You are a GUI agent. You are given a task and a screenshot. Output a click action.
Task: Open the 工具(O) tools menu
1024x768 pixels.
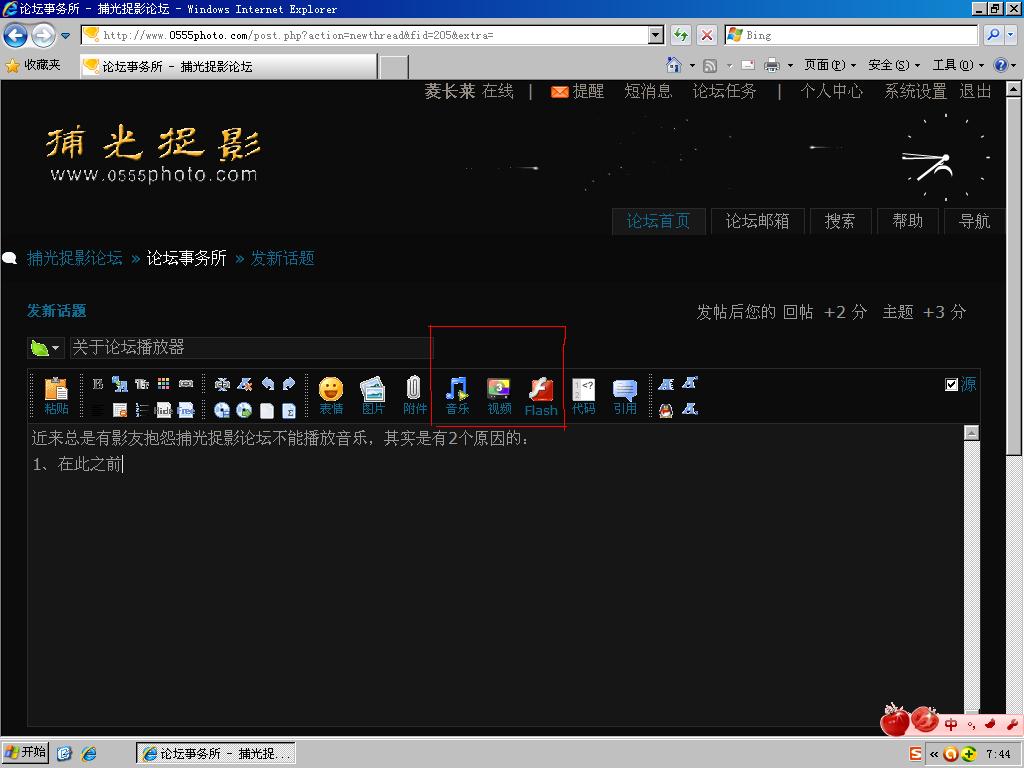(957, 65)
